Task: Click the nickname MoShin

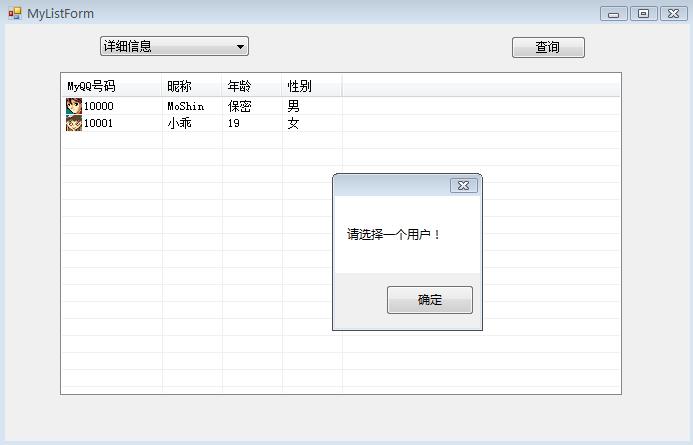Action: click(186, 106)
